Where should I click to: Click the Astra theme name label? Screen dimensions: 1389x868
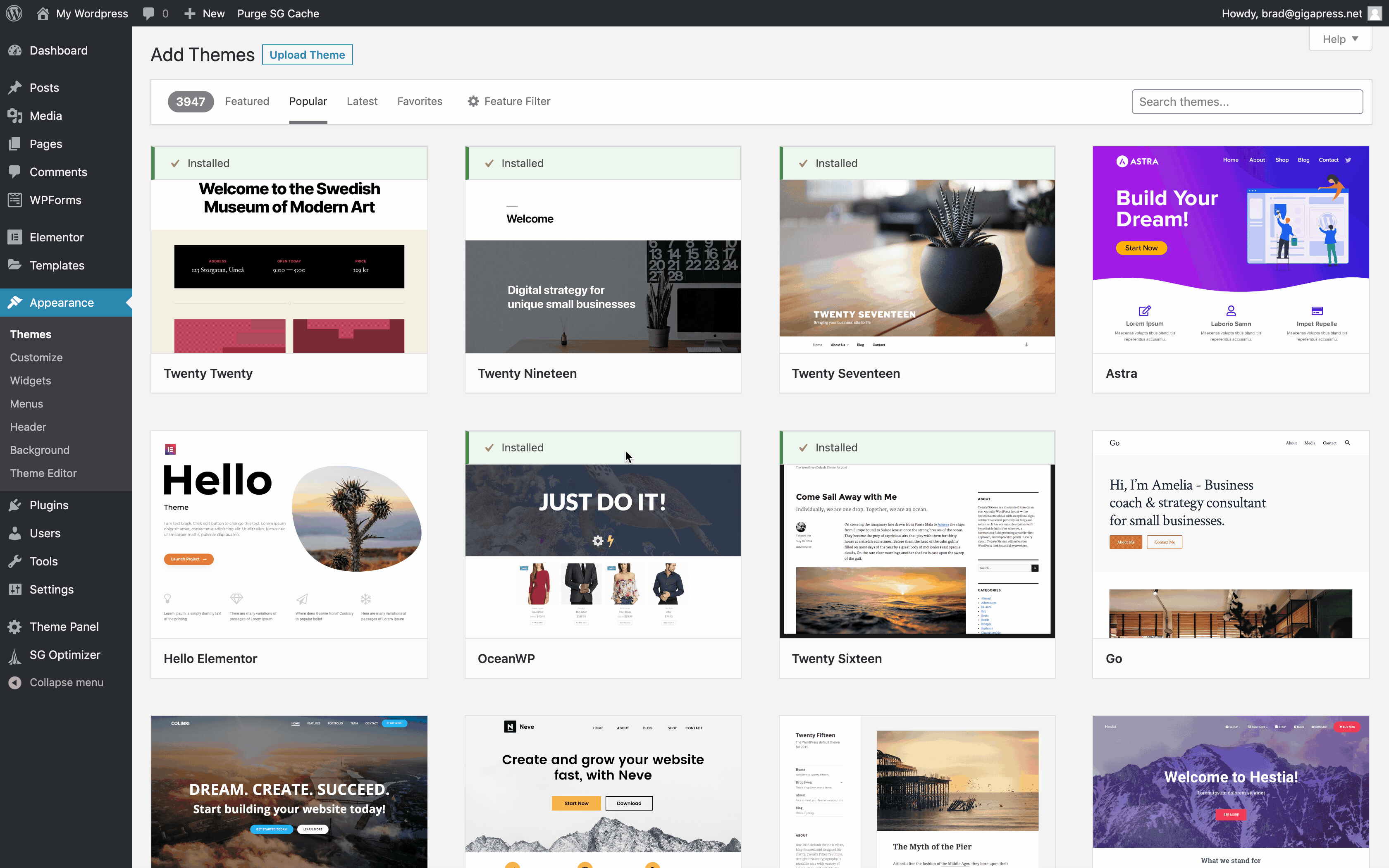tap(1121, 373)
